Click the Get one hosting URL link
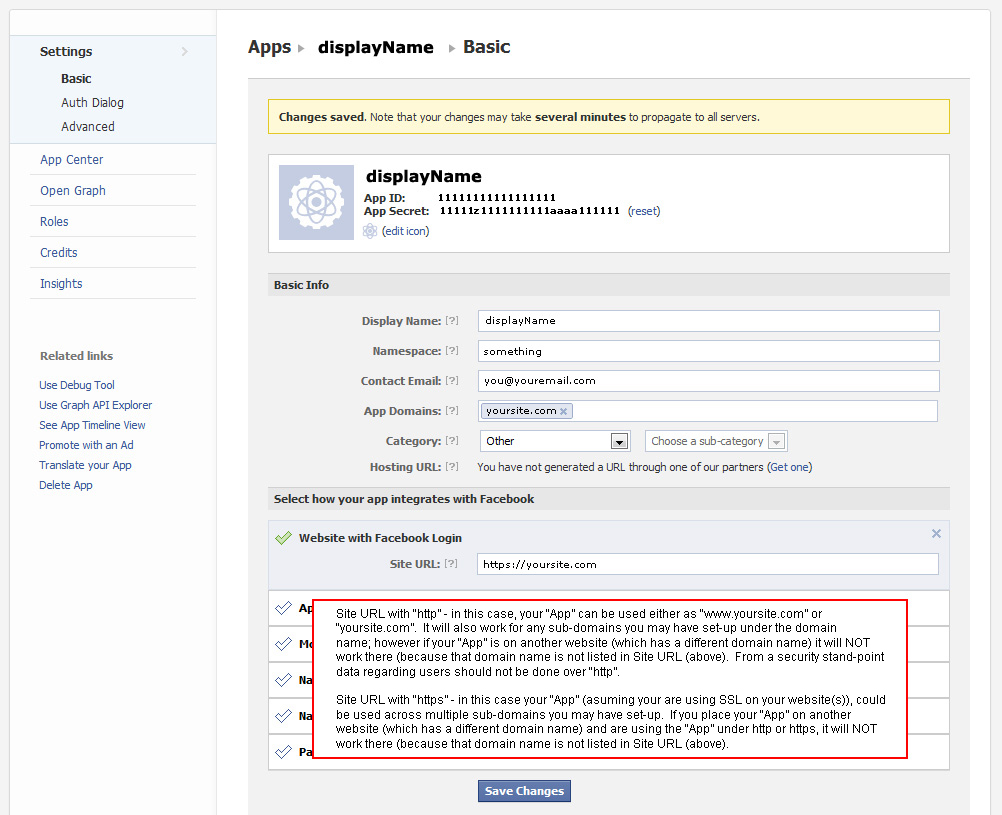The height and width of the screenshot is (815, 1002). (x=790, y=467)
